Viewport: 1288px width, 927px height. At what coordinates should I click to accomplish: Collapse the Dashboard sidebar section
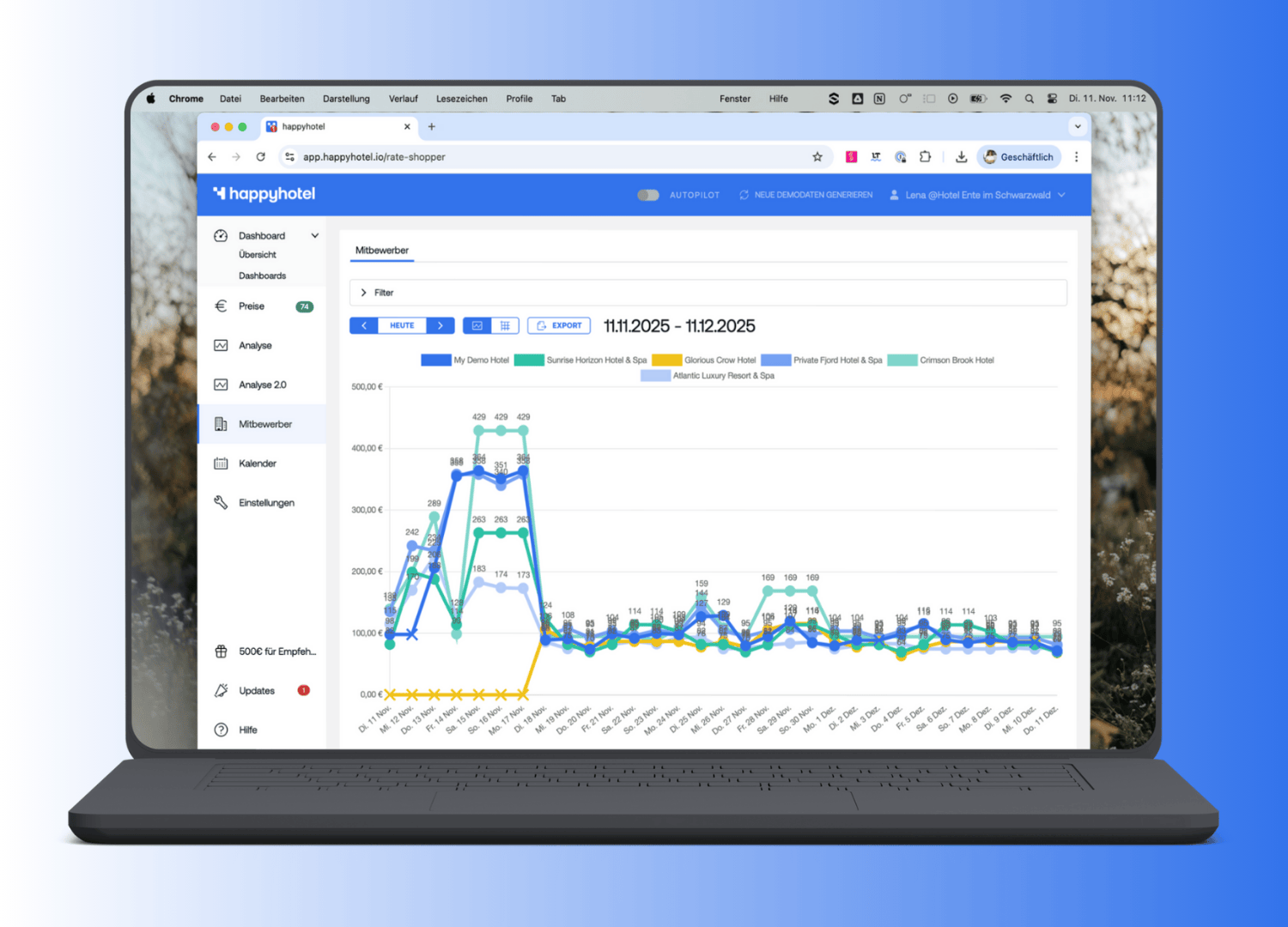(x=315, y=236)
